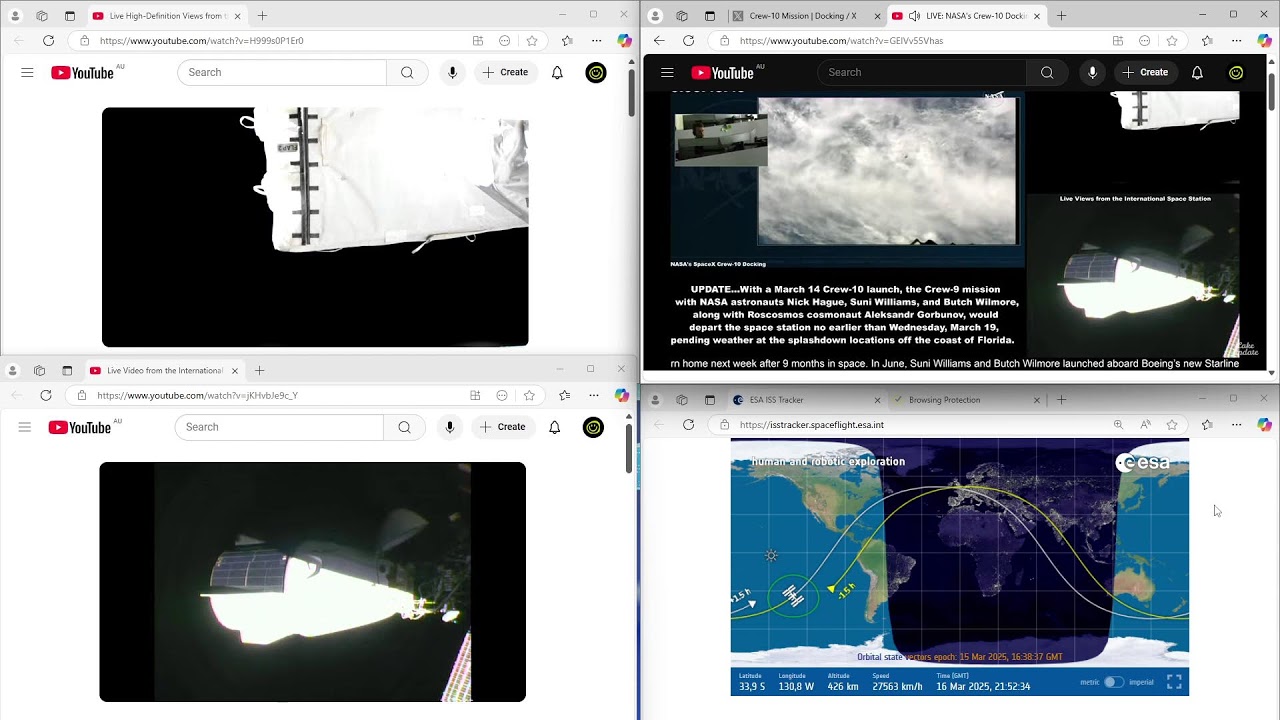The image size is (1280, 720).
Task: Close Live Video from the International tab
Action: click(x=235, y=370)
